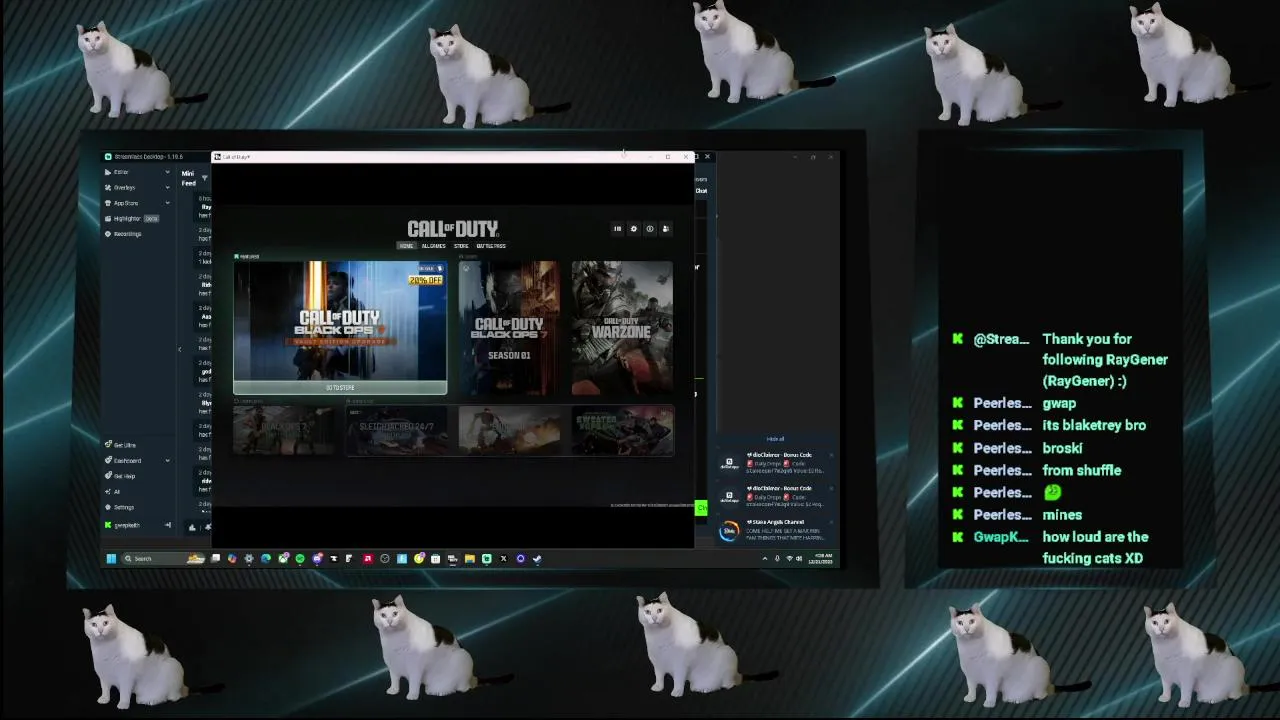This screenshot has height=720, width=1280.
Task: Expand the Overlays dropdown chevron
Action: [x=167, y=187]
